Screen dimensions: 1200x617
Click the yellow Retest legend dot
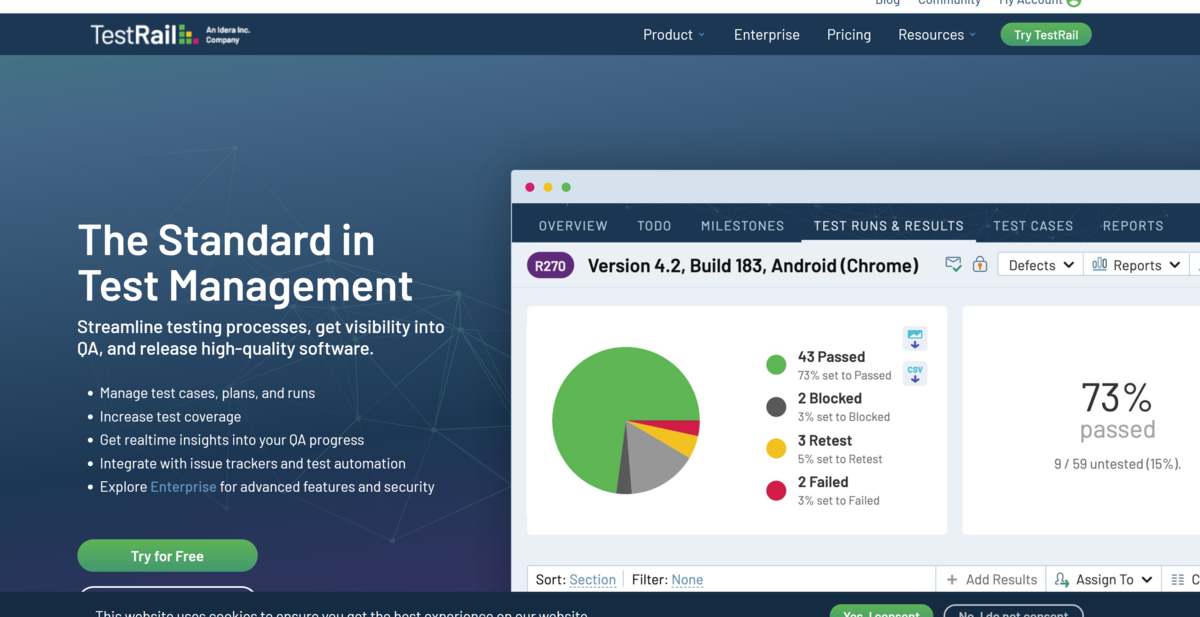(x=776, y=449)
